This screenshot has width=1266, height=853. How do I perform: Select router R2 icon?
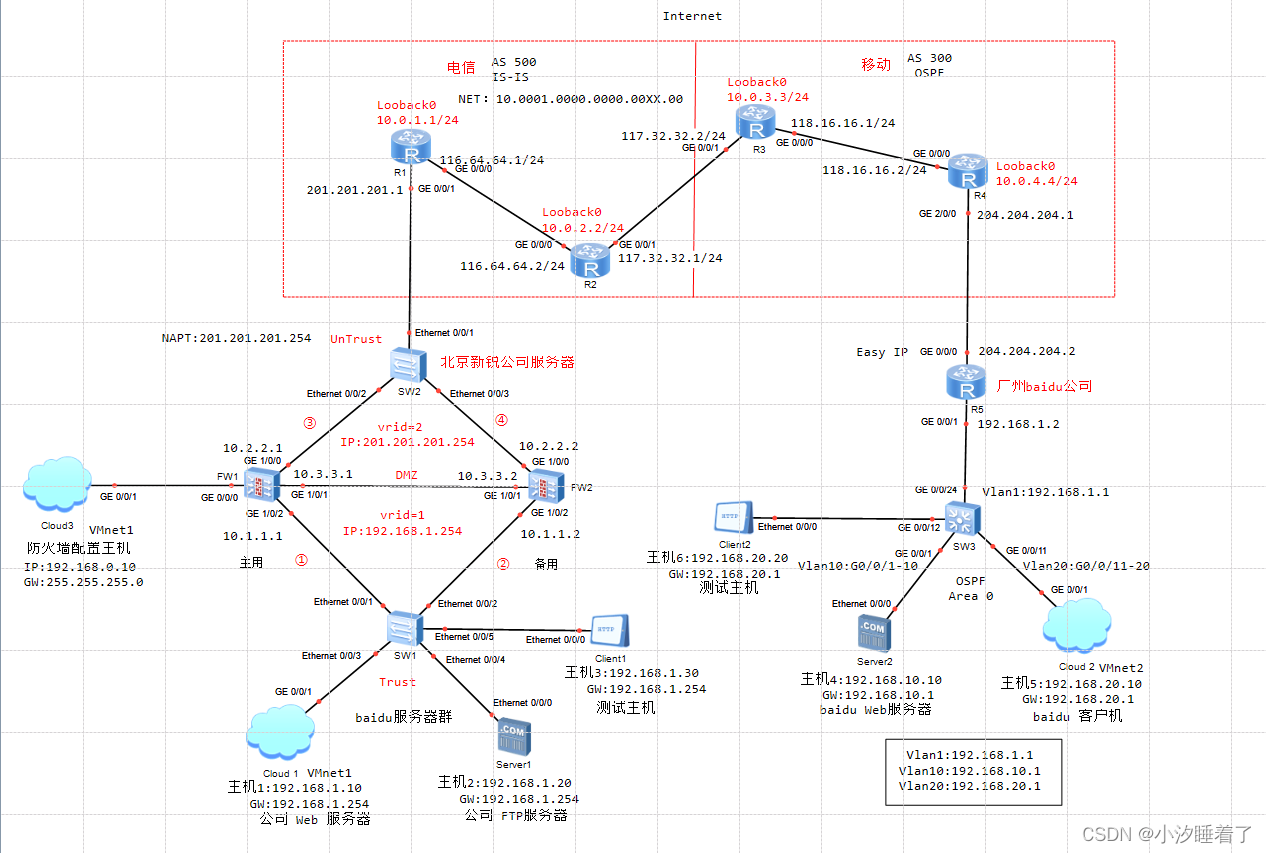tap(591, 260)
